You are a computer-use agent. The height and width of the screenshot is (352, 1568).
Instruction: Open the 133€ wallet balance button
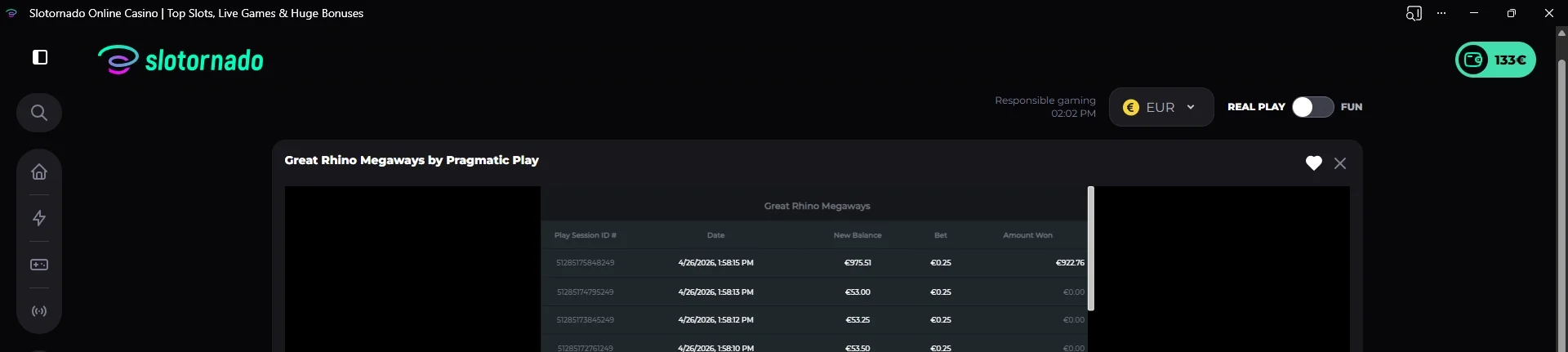(x=1495, y=60)
